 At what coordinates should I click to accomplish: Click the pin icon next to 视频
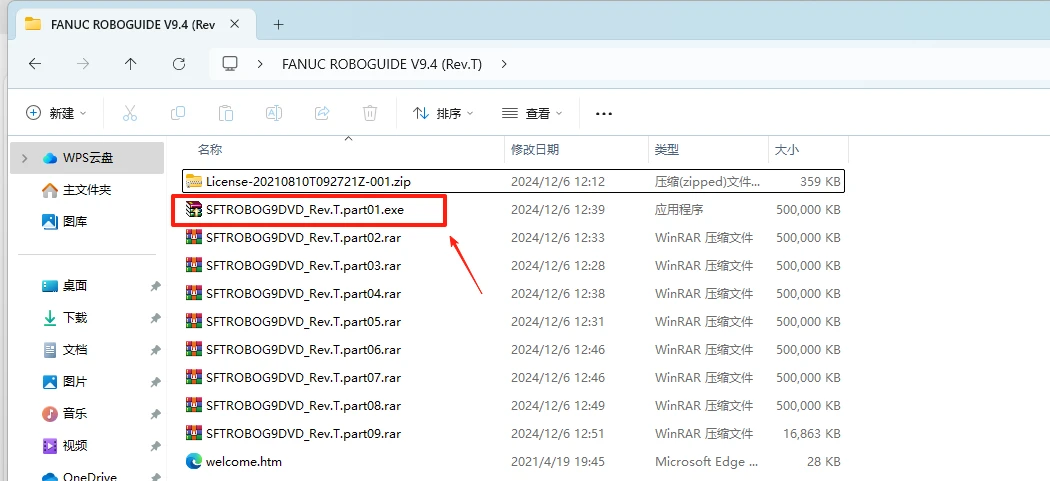[x=155, y=446]
